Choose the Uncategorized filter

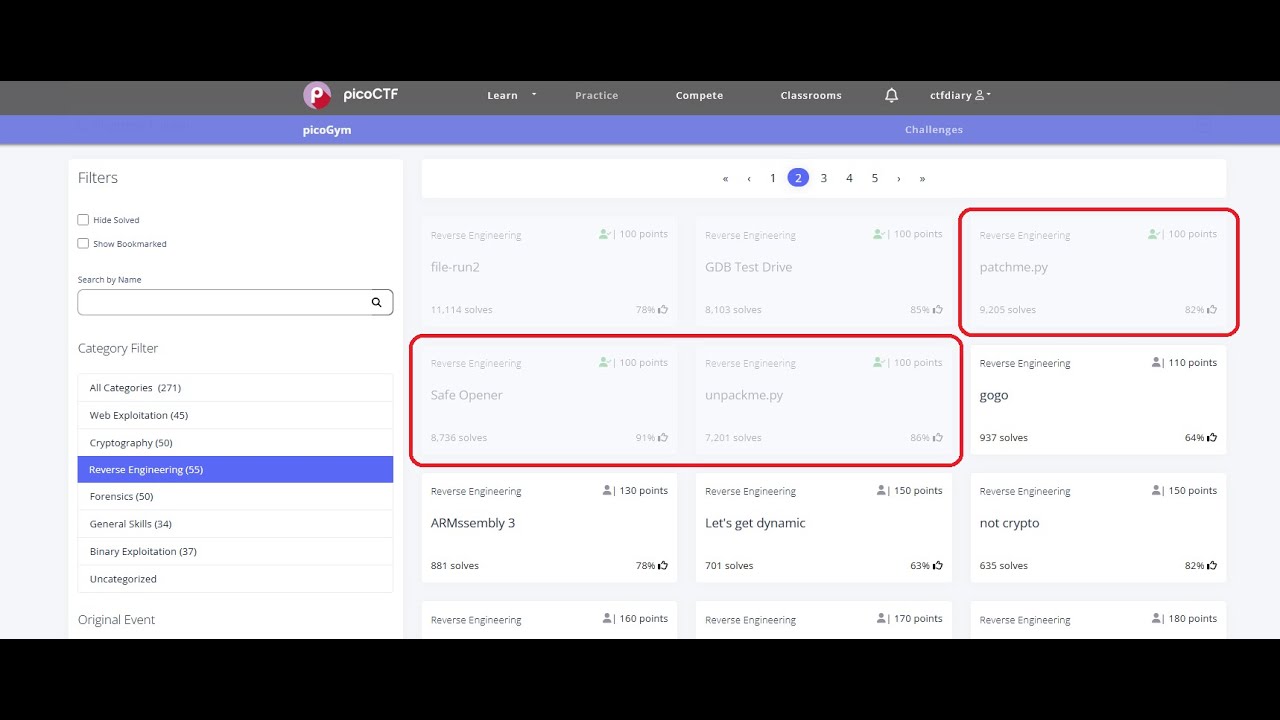click(x=235, y=579)
